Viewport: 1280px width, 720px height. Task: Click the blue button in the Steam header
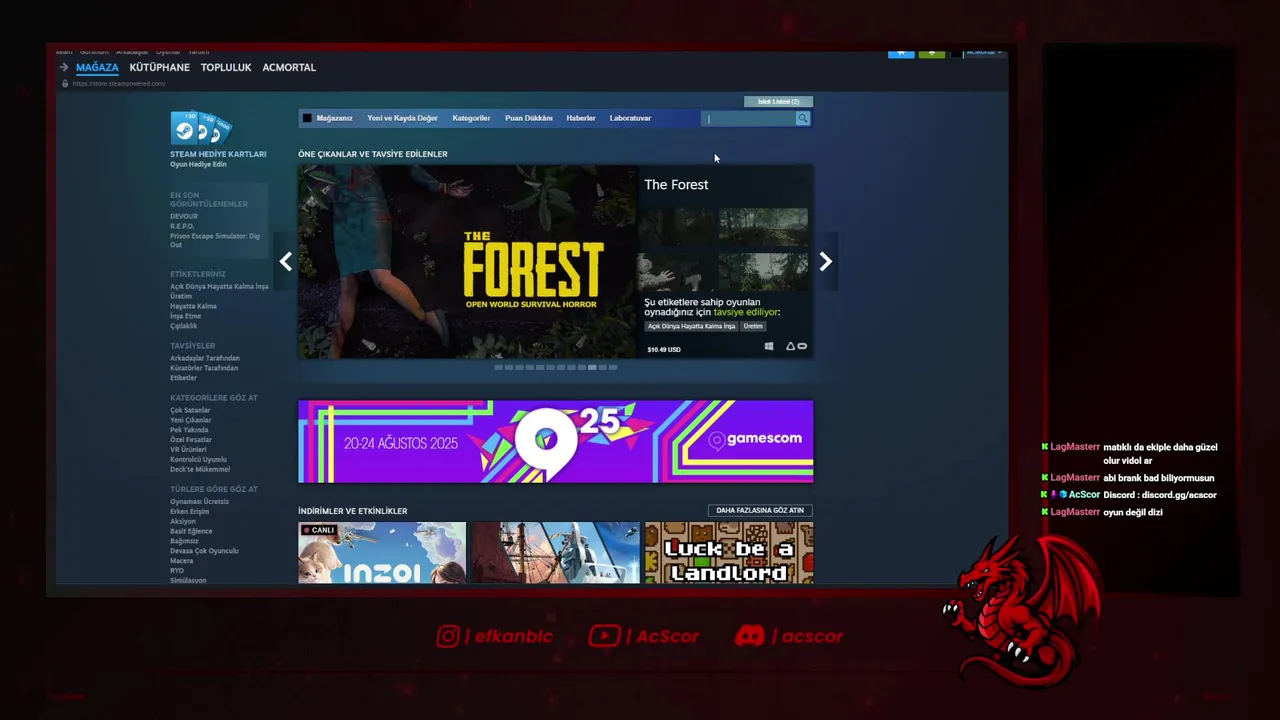[901, 53]
